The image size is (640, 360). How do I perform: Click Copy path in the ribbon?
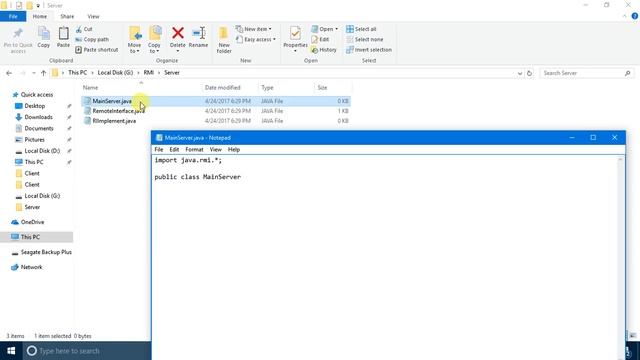tap(92, 39)
